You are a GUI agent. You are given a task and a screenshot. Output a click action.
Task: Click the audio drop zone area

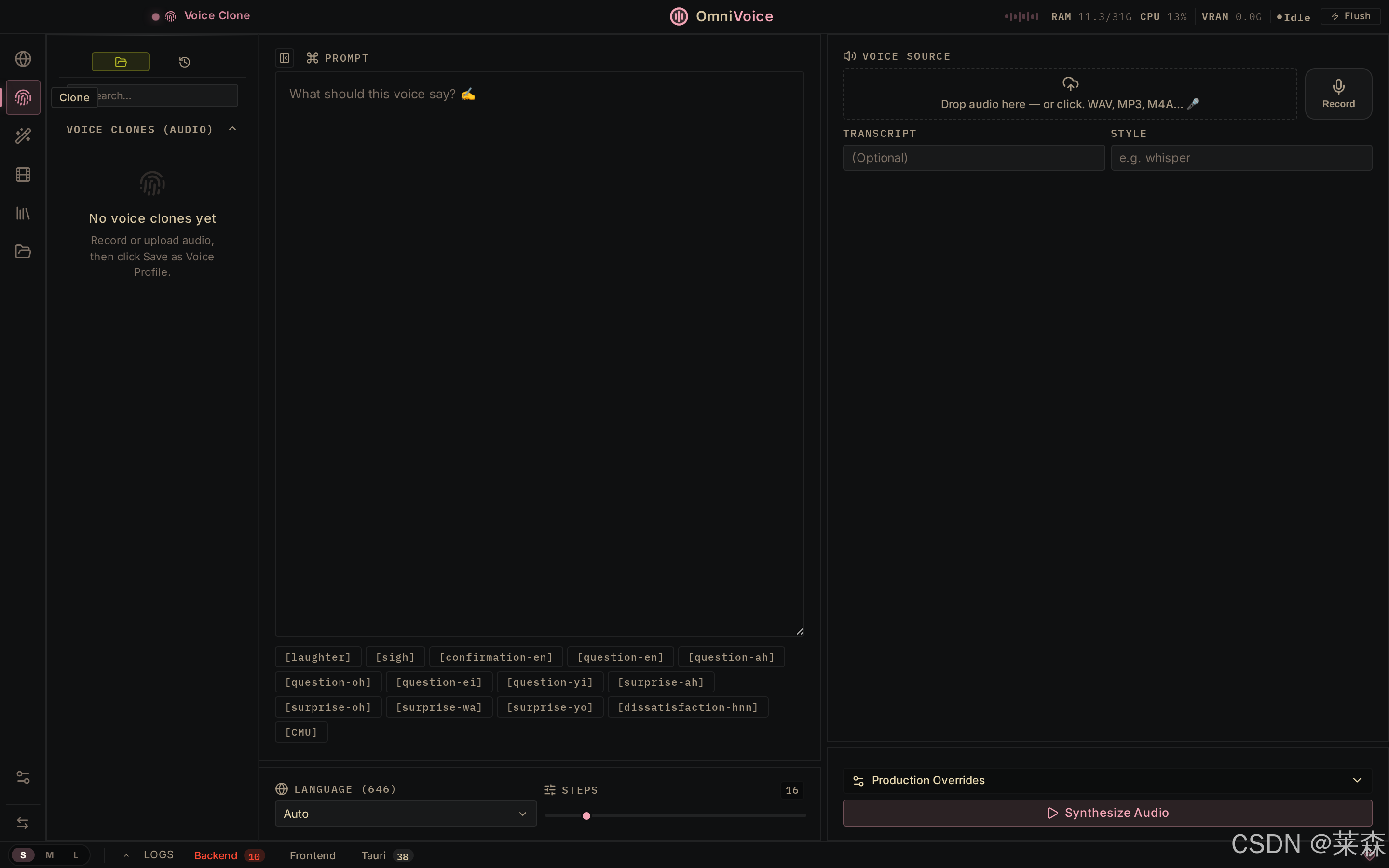pos(1070,94)
